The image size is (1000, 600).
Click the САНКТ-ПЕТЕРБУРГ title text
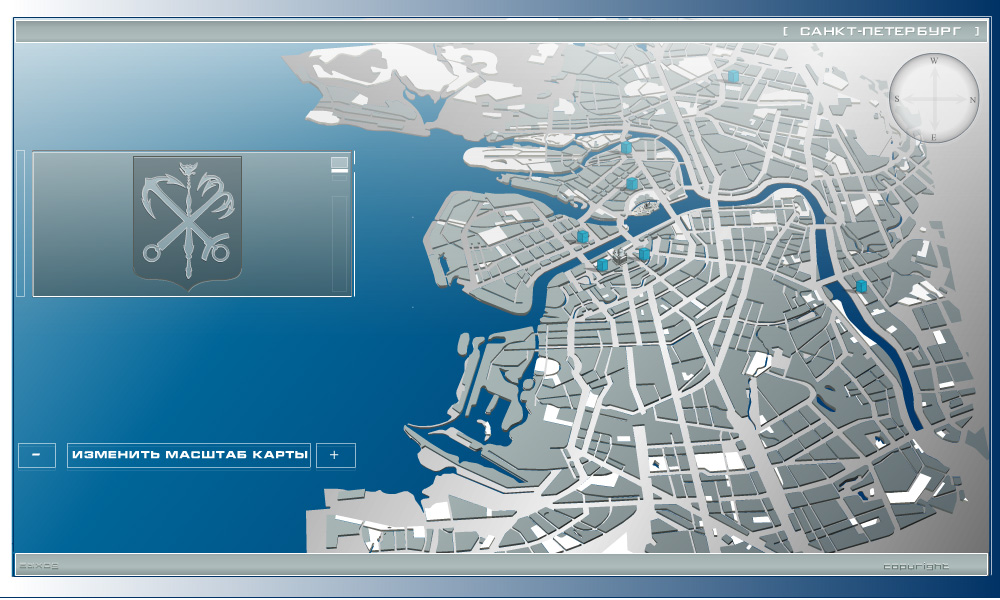(x=880, y=31)
